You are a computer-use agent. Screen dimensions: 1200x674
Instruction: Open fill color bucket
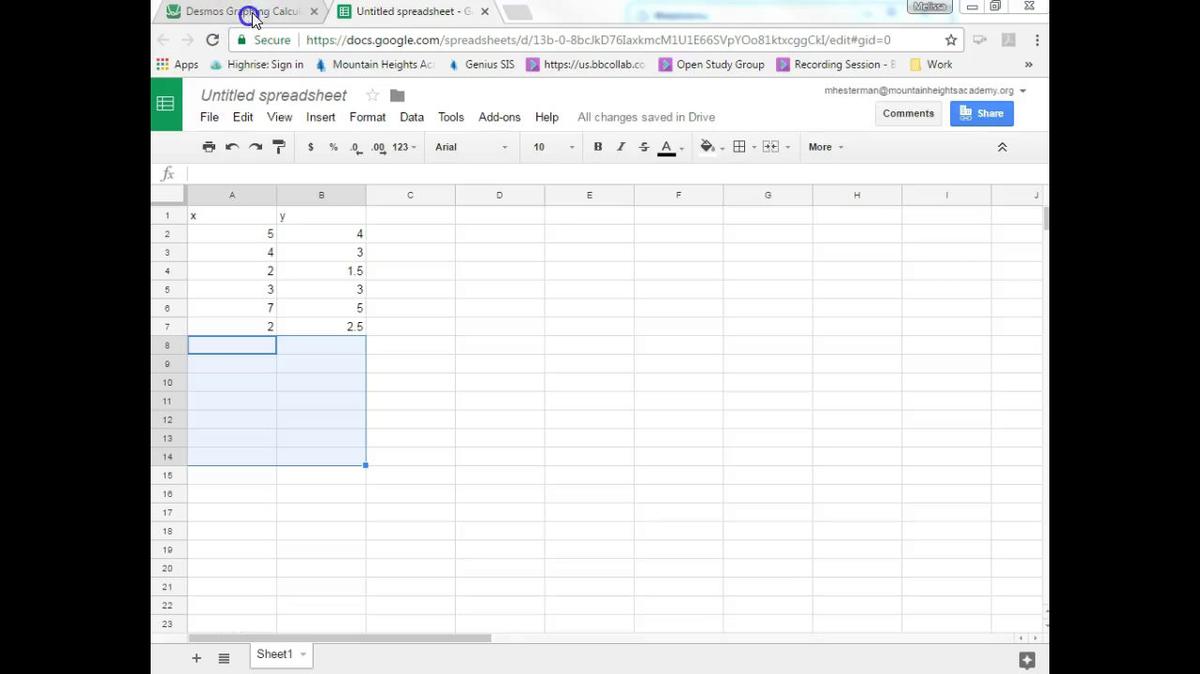pyautogui.click(x=707, y=147)
